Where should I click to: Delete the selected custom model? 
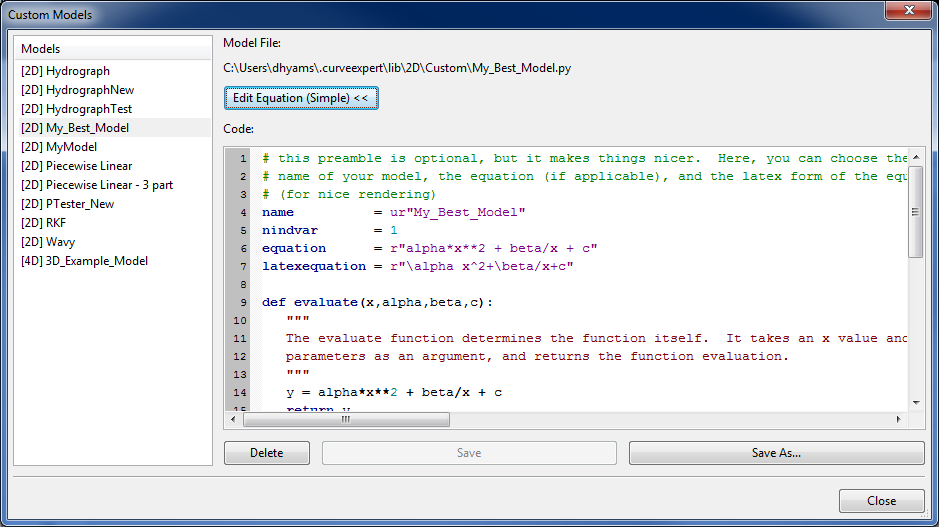pos(266,453)
